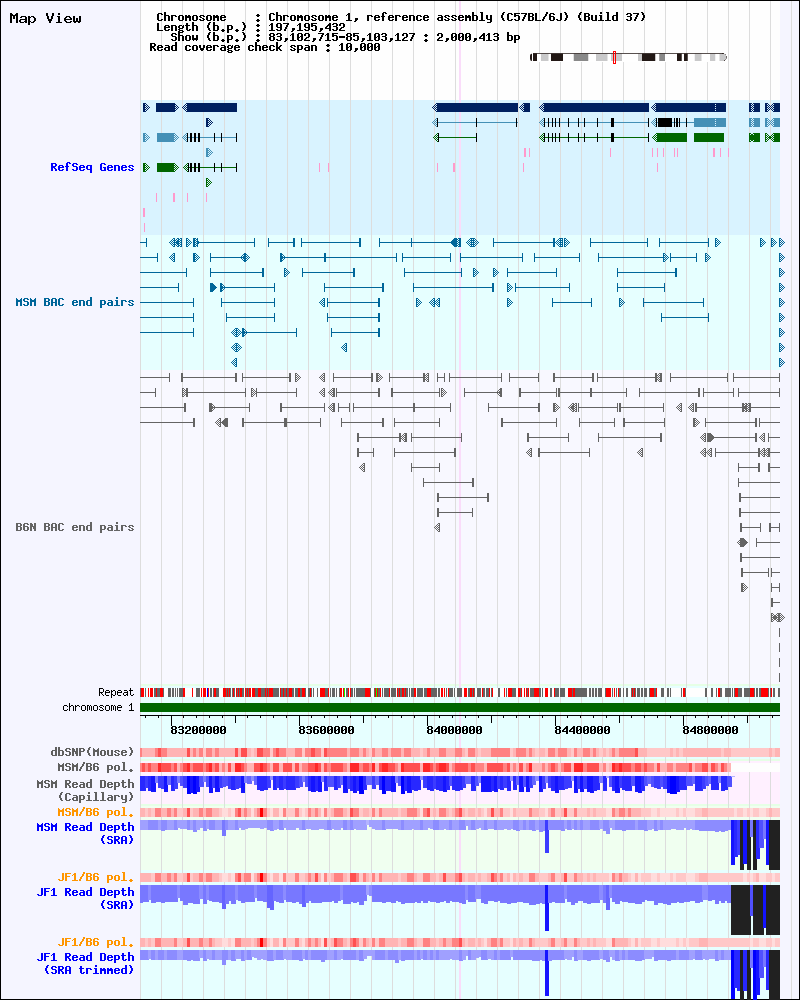The image size is (800, 1000).
Task: Select the dbSNP(Mouse) track label
Action: point(93,752)
